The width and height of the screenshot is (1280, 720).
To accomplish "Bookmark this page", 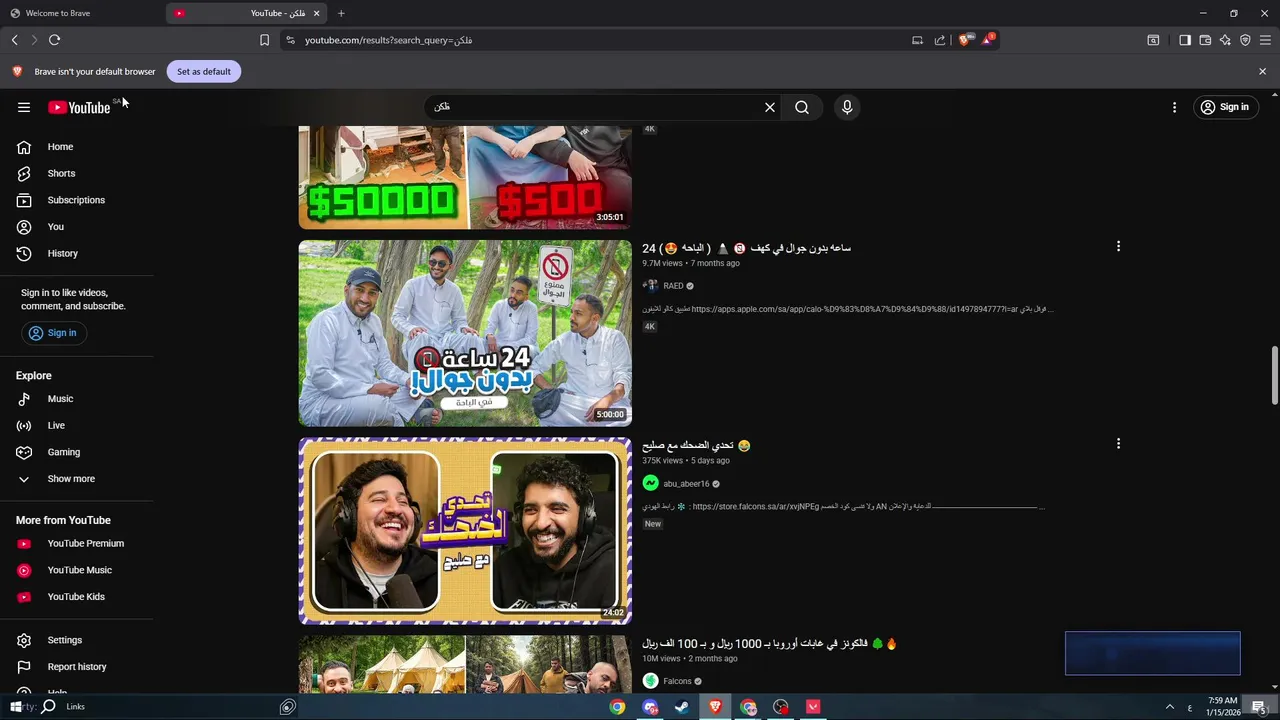I will (264, 40).
